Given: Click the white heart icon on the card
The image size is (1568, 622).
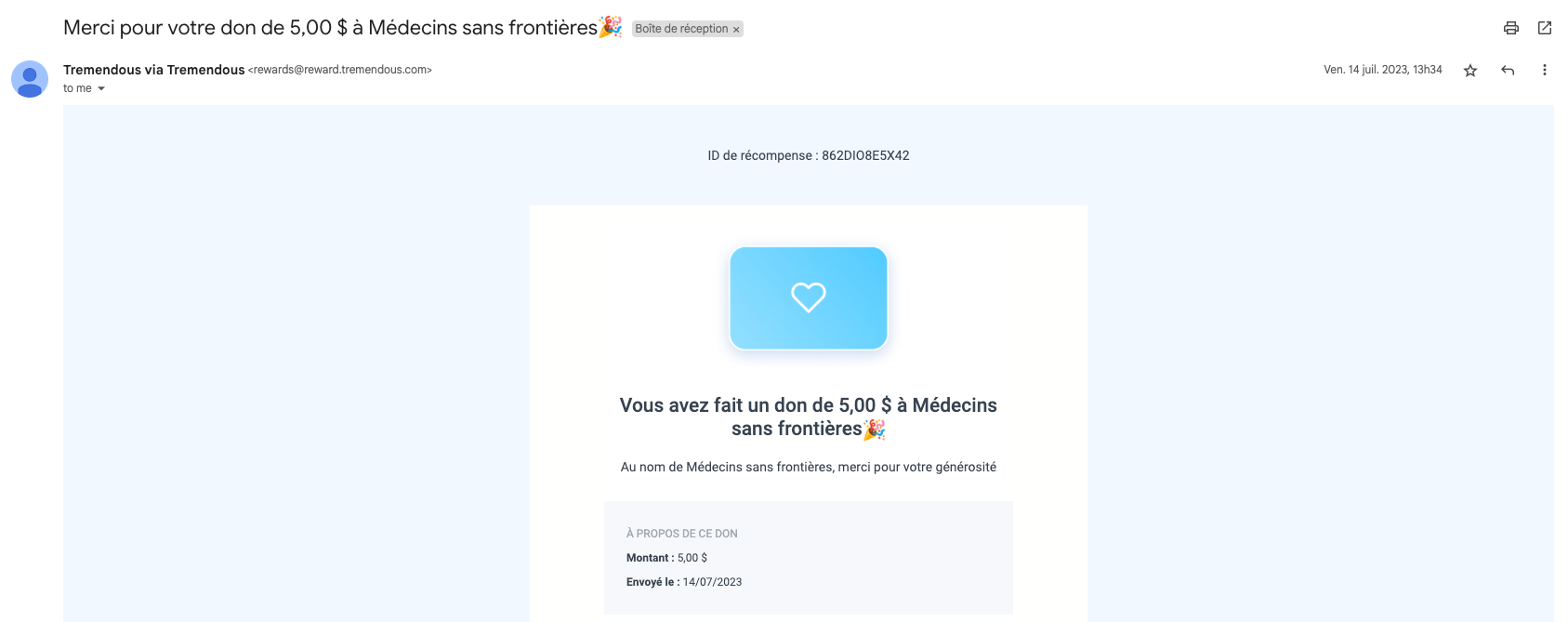Looking at the screenshot, I should click(809, 298).
